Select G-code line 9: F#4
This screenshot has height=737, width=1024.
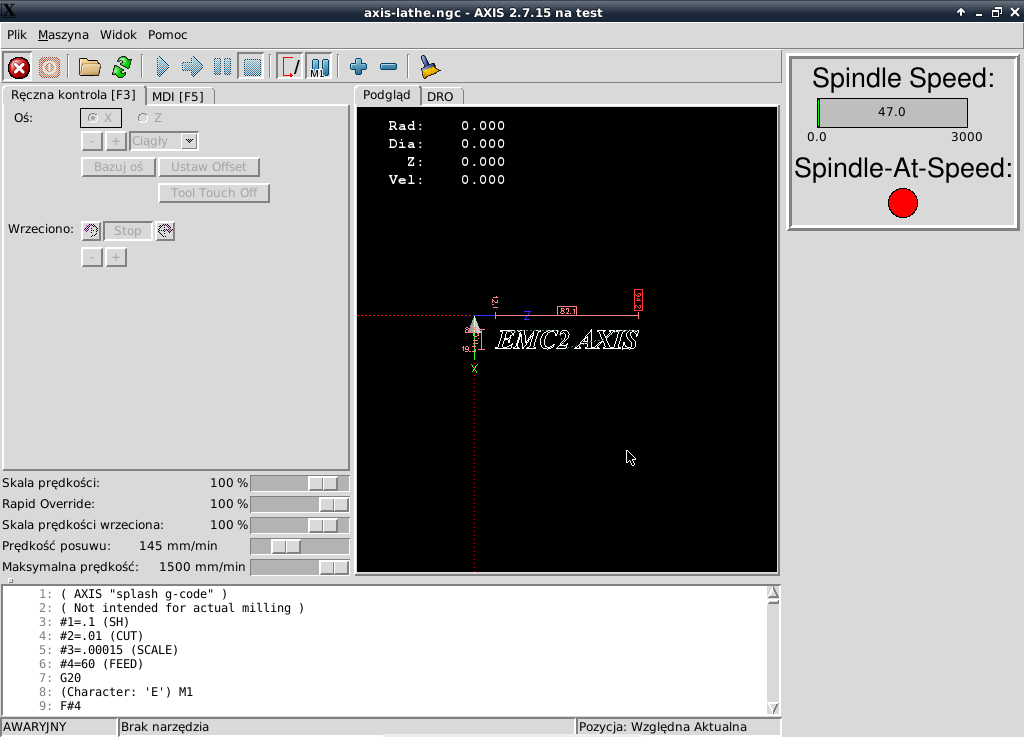pos(70,706)
